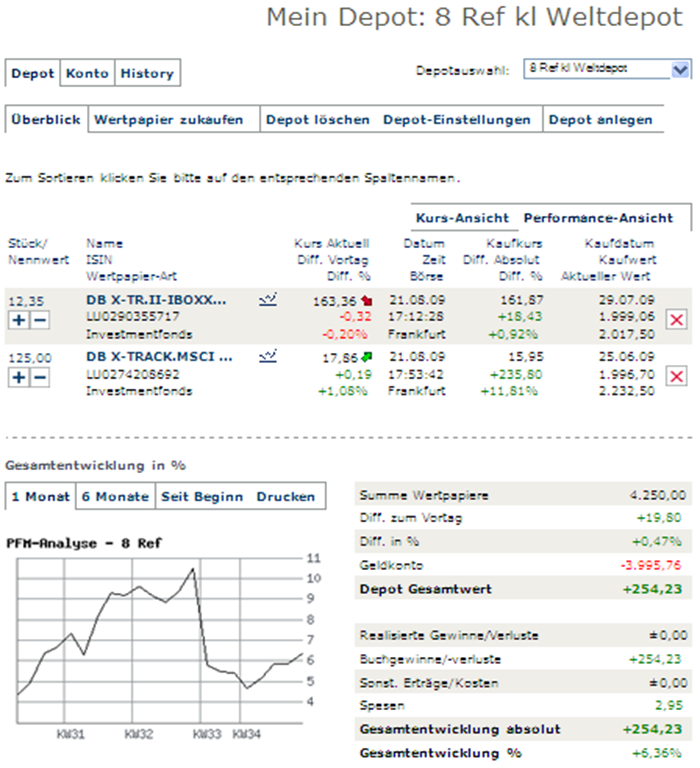Click minus button for DB X-TRACK.MSCI position
This screenshot has width=700, height=768.
point(38,376)
